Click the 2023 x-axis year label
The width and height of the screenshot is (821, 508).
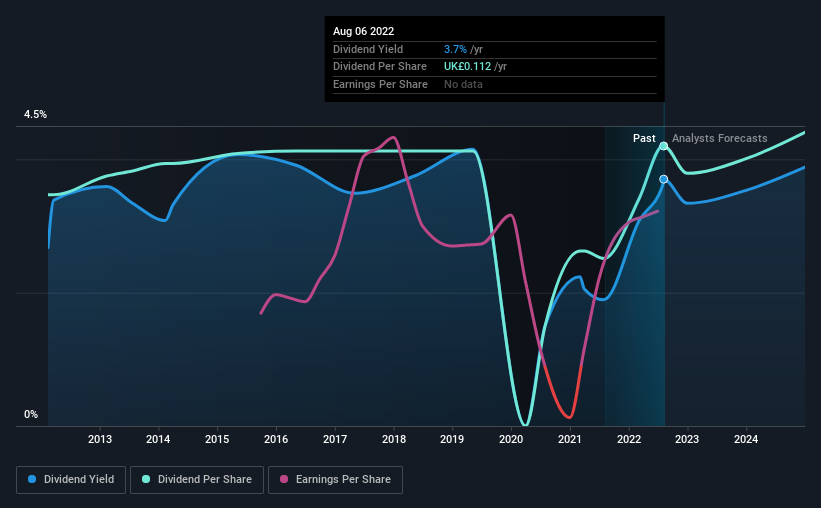687,439
